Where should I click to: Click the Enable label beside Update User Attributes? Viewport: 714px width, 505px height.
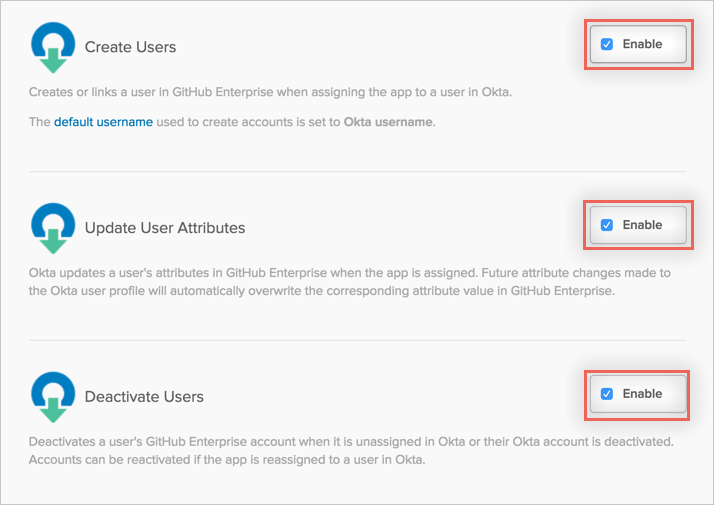pos(642,225)
